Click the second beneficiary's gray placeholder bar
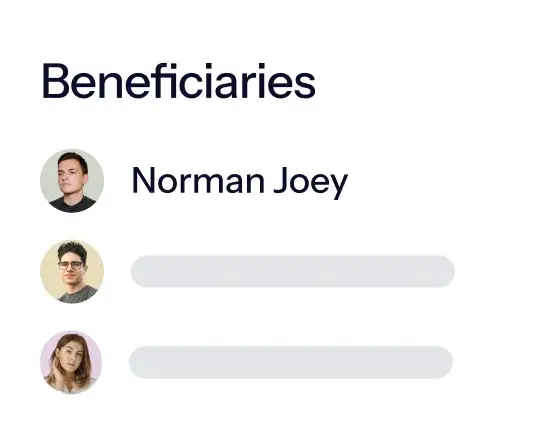552x440 pixels. click(293, 271)
